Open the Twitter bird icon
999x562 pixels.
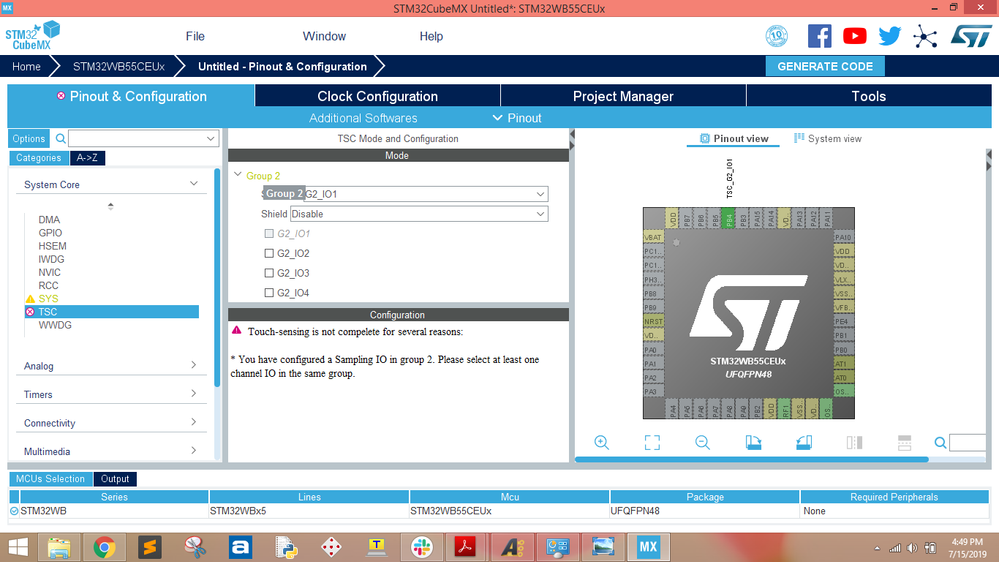tap(889, 36)
